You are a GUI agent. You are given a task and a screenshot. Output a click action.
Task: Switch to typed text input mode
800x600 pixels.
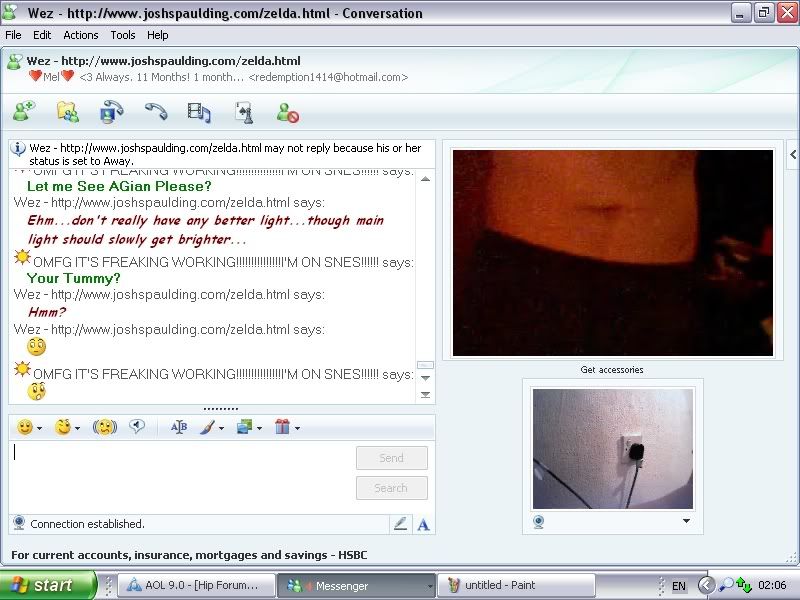click(x=423, y=523)
